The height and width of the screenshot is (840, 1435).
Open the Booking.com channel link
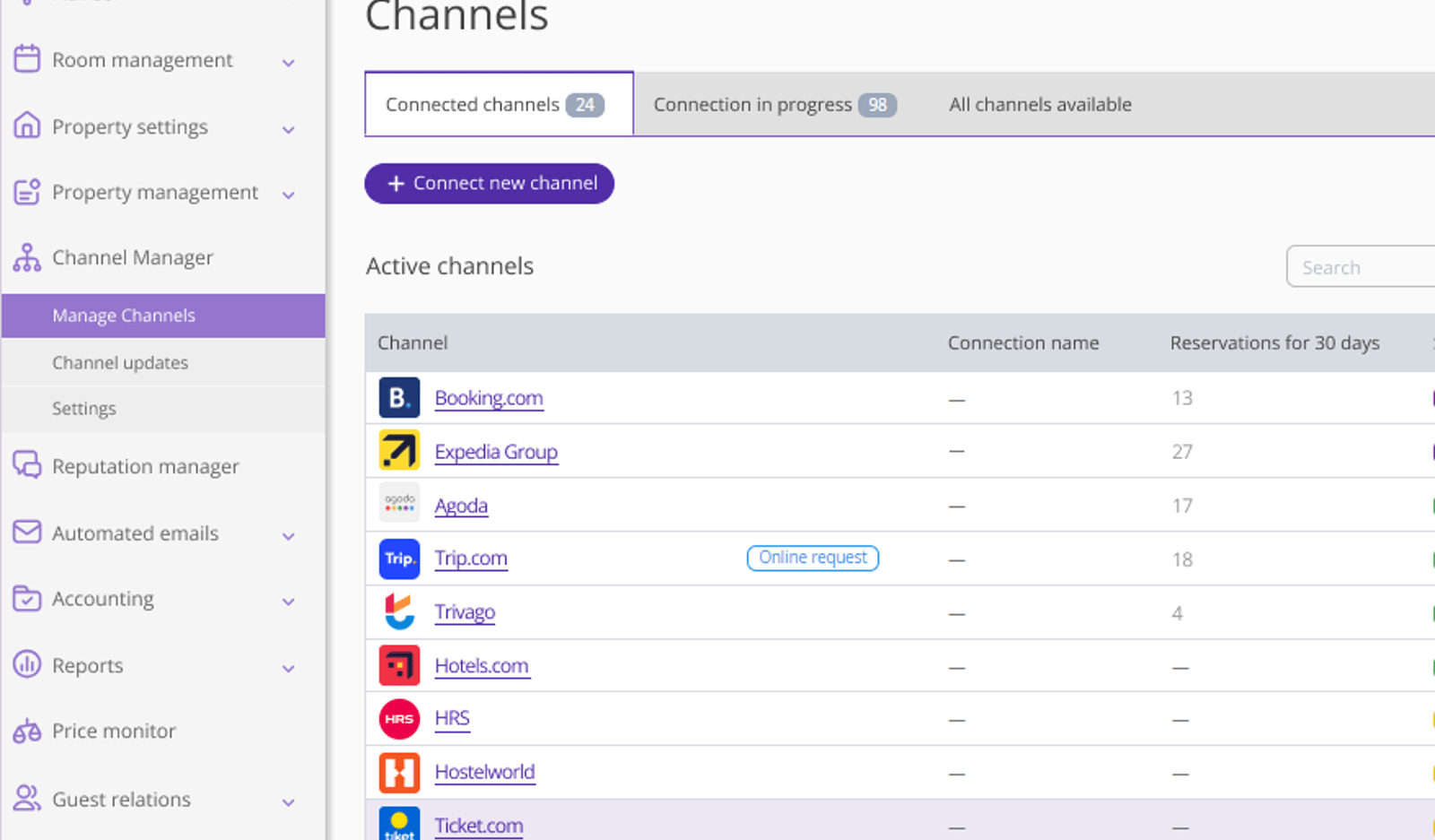pos(489,397)
